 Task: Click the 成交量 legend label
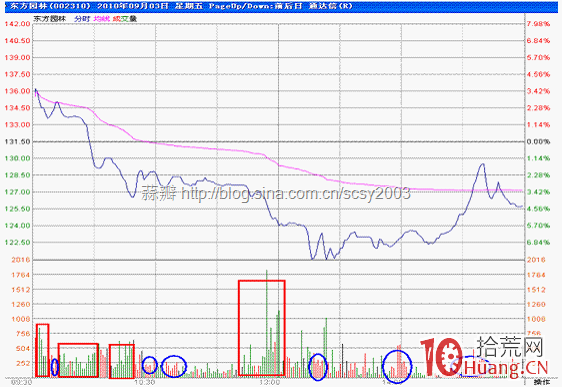pyautogui.click(x=125, y=19)
